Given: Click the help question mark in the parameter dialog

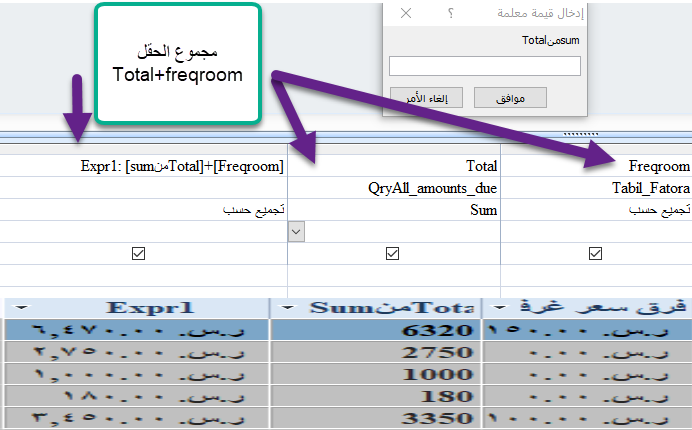Looking at the screenshot, I should 451,13.
